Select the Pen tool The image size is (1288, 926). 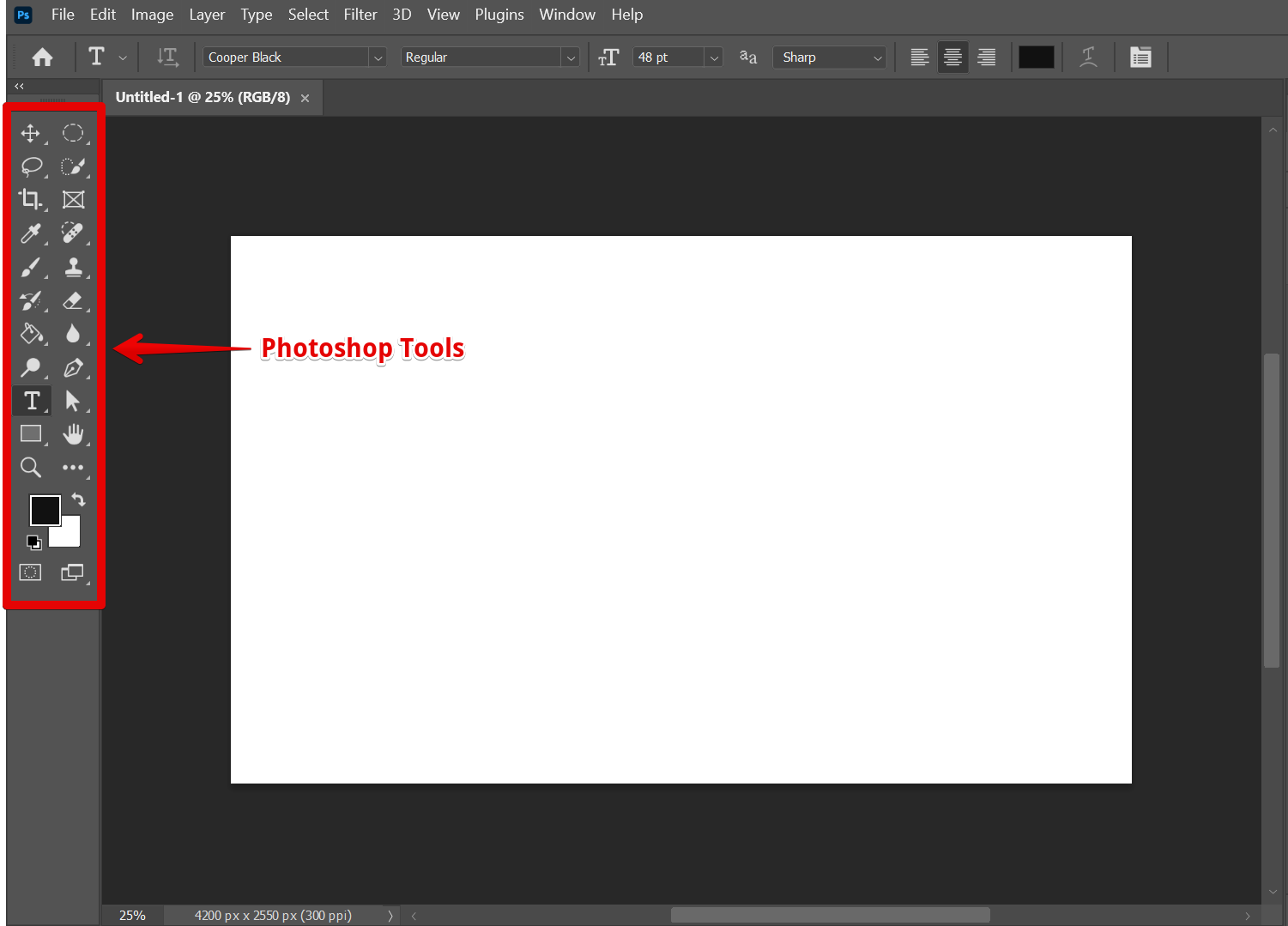point(73,367)
